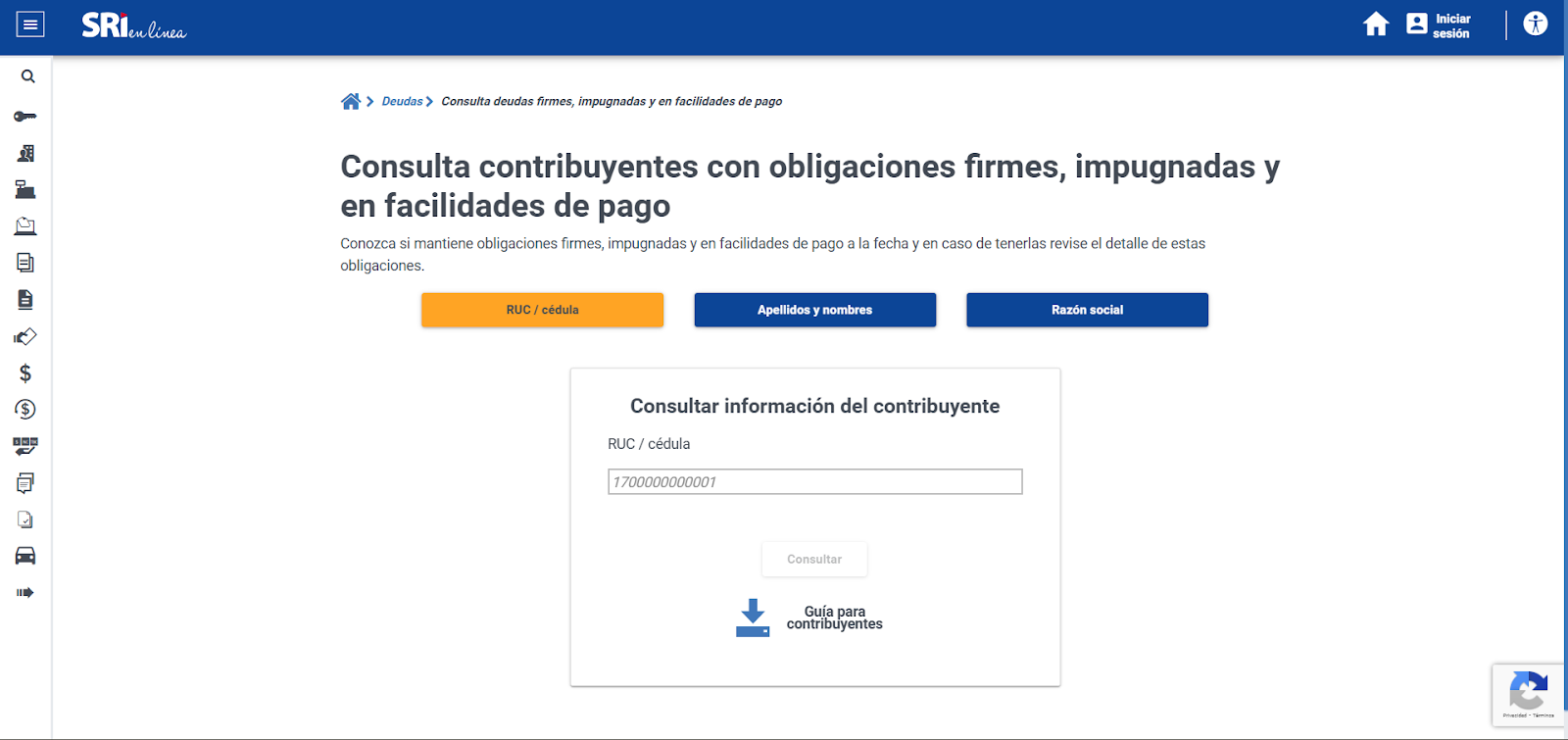Open the circled dollar sidebar icon
The image size is (1568, 740).
pos(25,410)
